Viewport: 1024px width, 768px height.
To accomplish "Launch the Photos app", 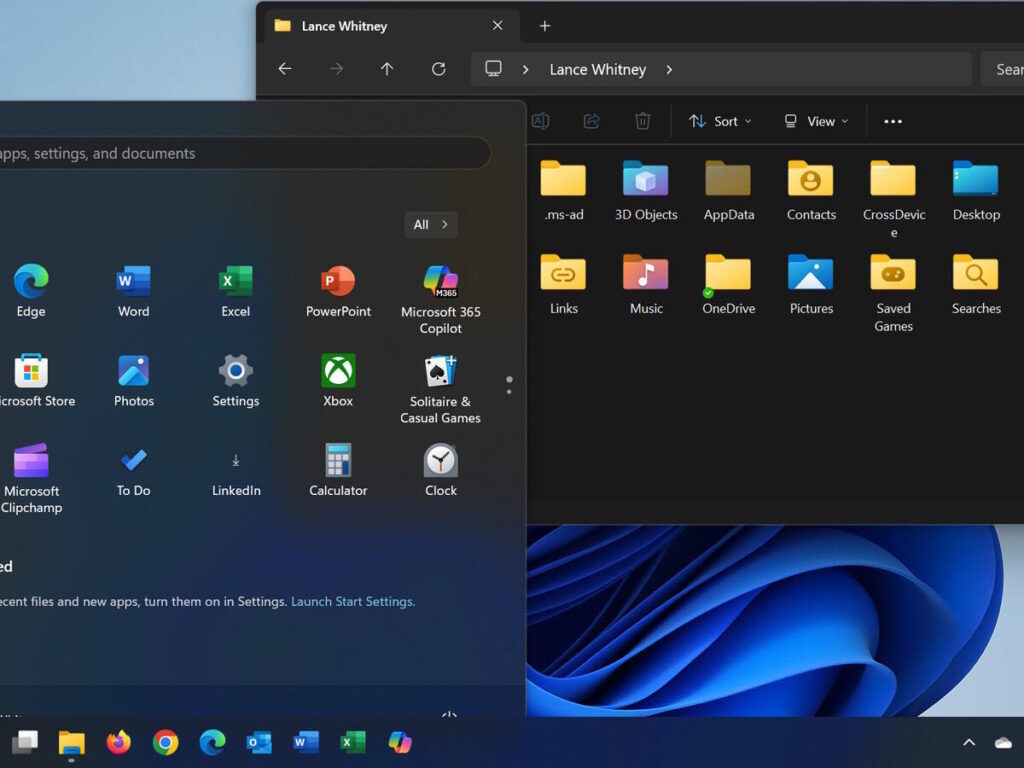I will [x=133, y=381].
